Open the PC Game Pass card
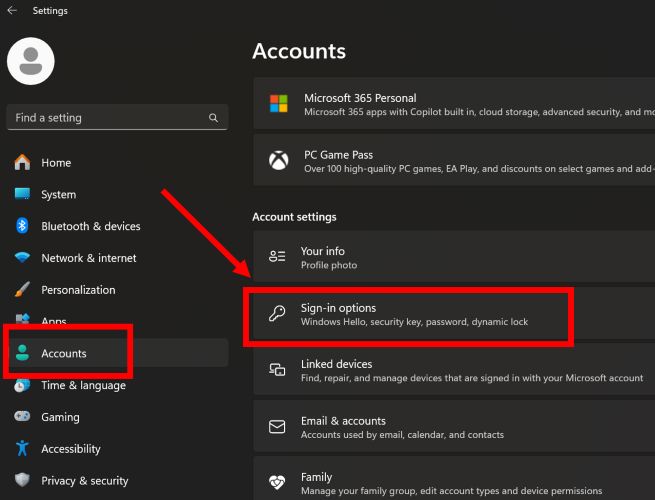The height and width of the screenshot is (500, 655). (x=452, y=162)
